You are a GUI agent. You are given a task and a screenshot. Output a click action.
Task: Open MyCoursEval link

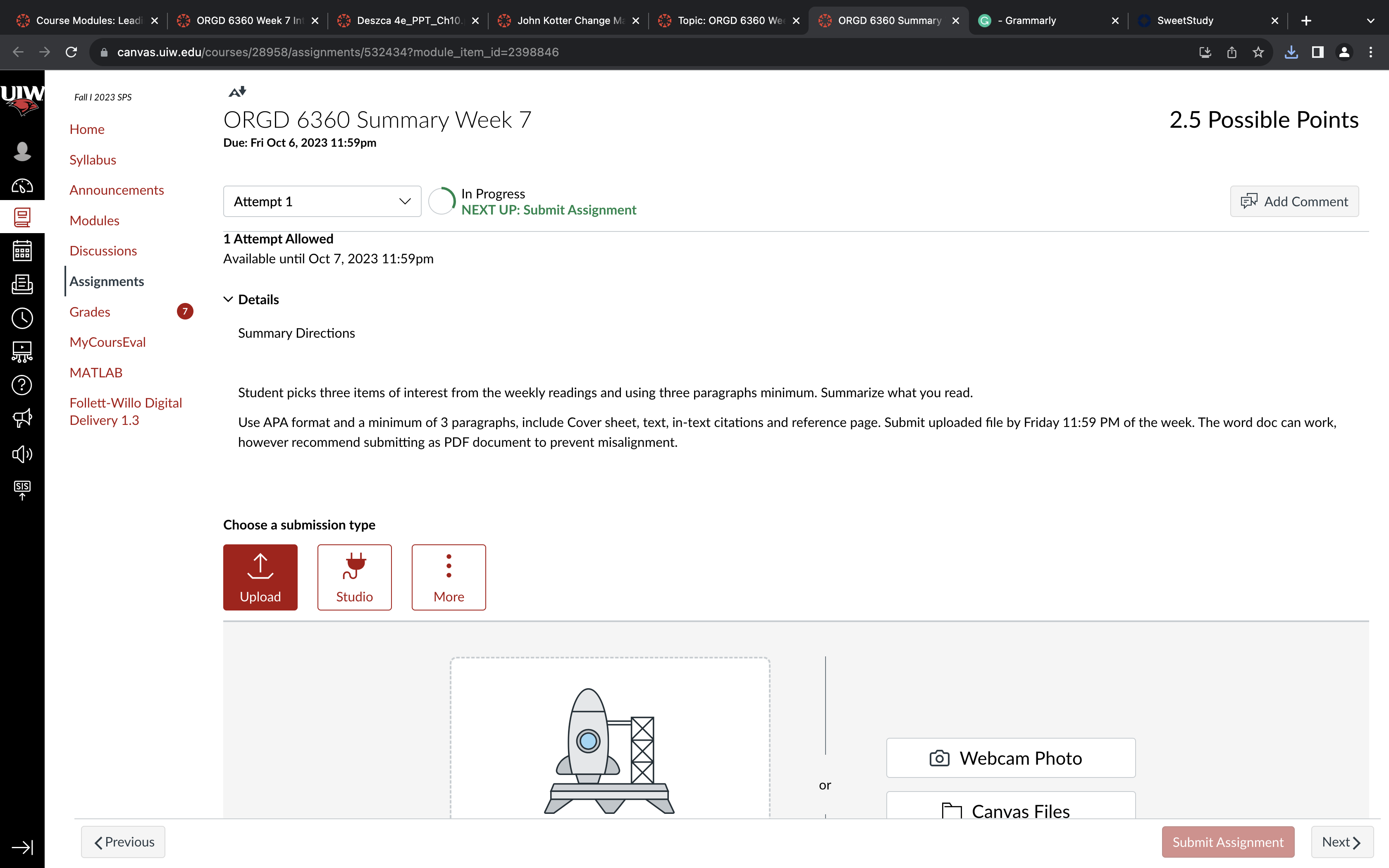click(107, 342)
